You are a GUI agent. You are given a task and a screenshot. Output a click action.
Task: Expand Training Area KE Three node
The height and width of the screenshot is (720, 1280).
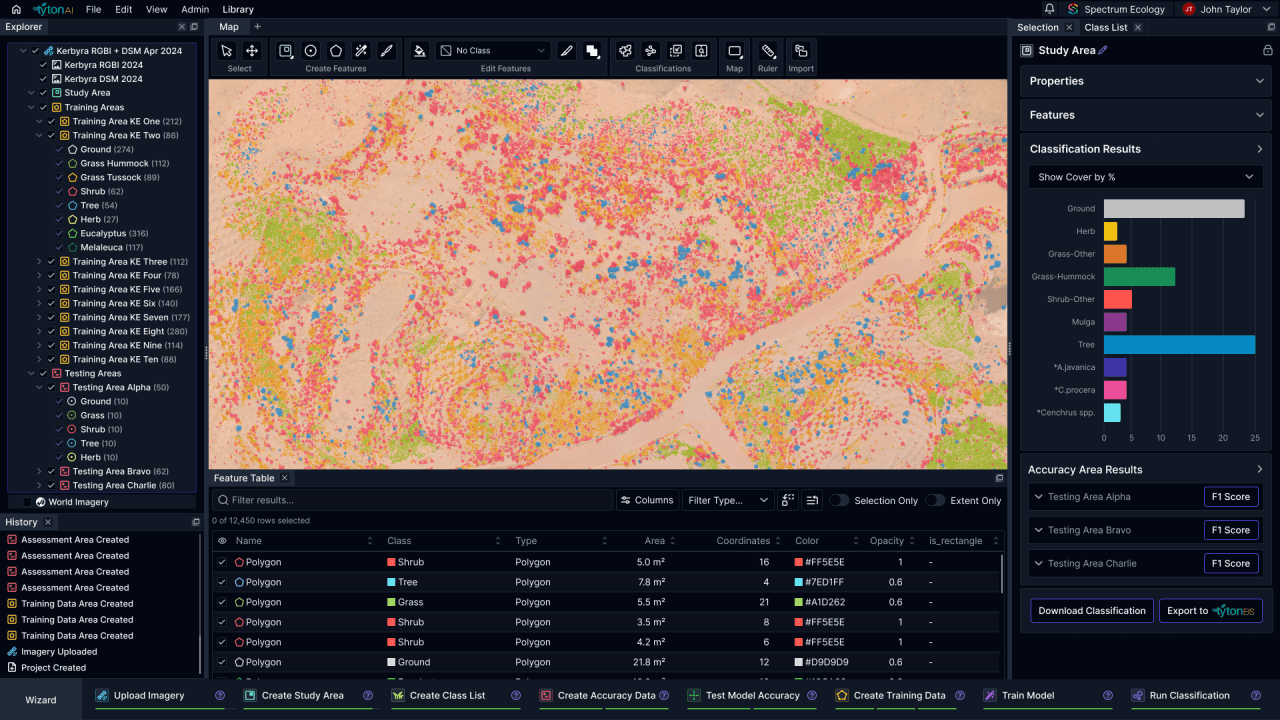click(39, 262)
